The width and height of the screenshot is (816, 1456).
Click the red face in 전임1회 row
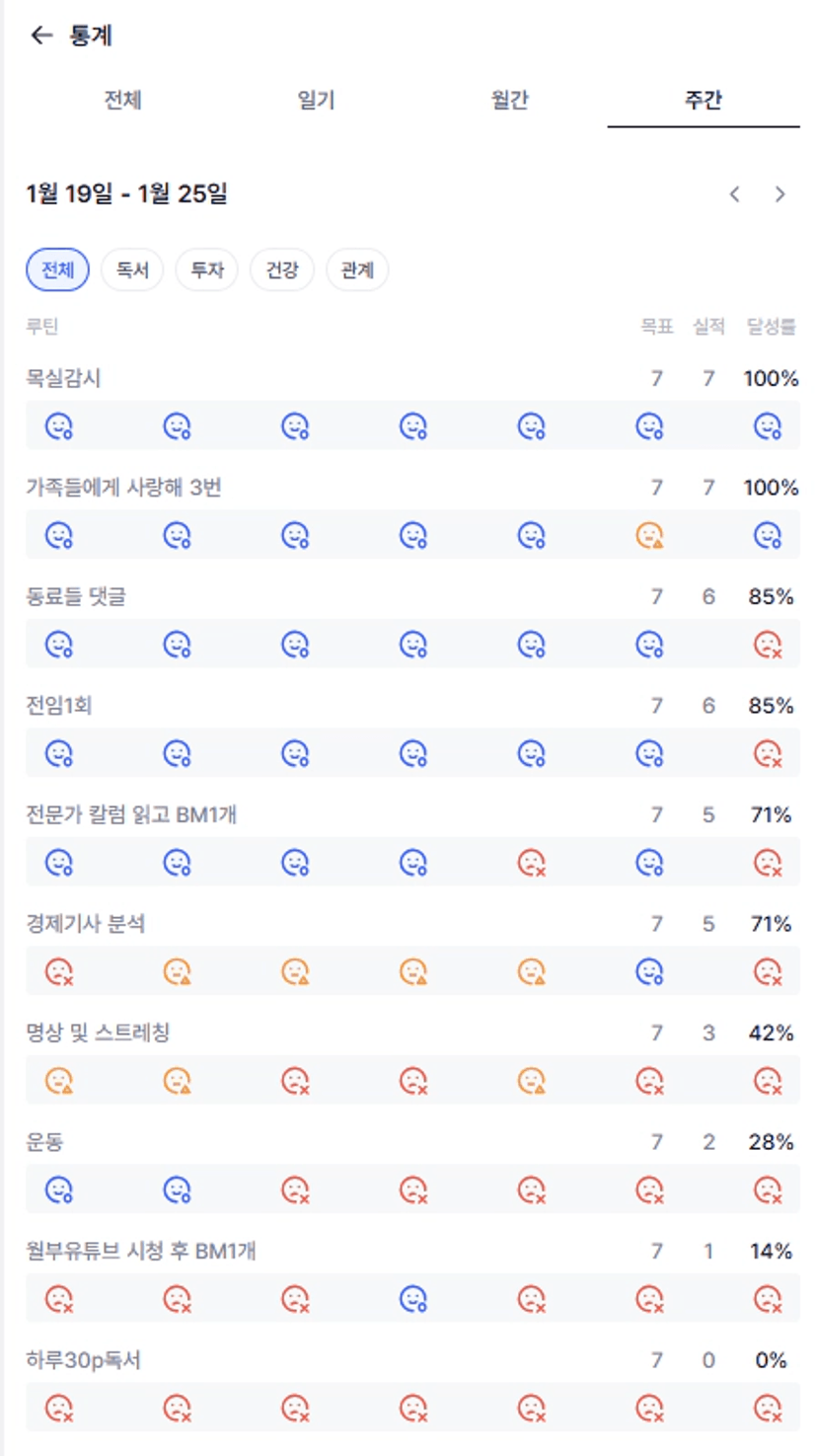point(767,754)
